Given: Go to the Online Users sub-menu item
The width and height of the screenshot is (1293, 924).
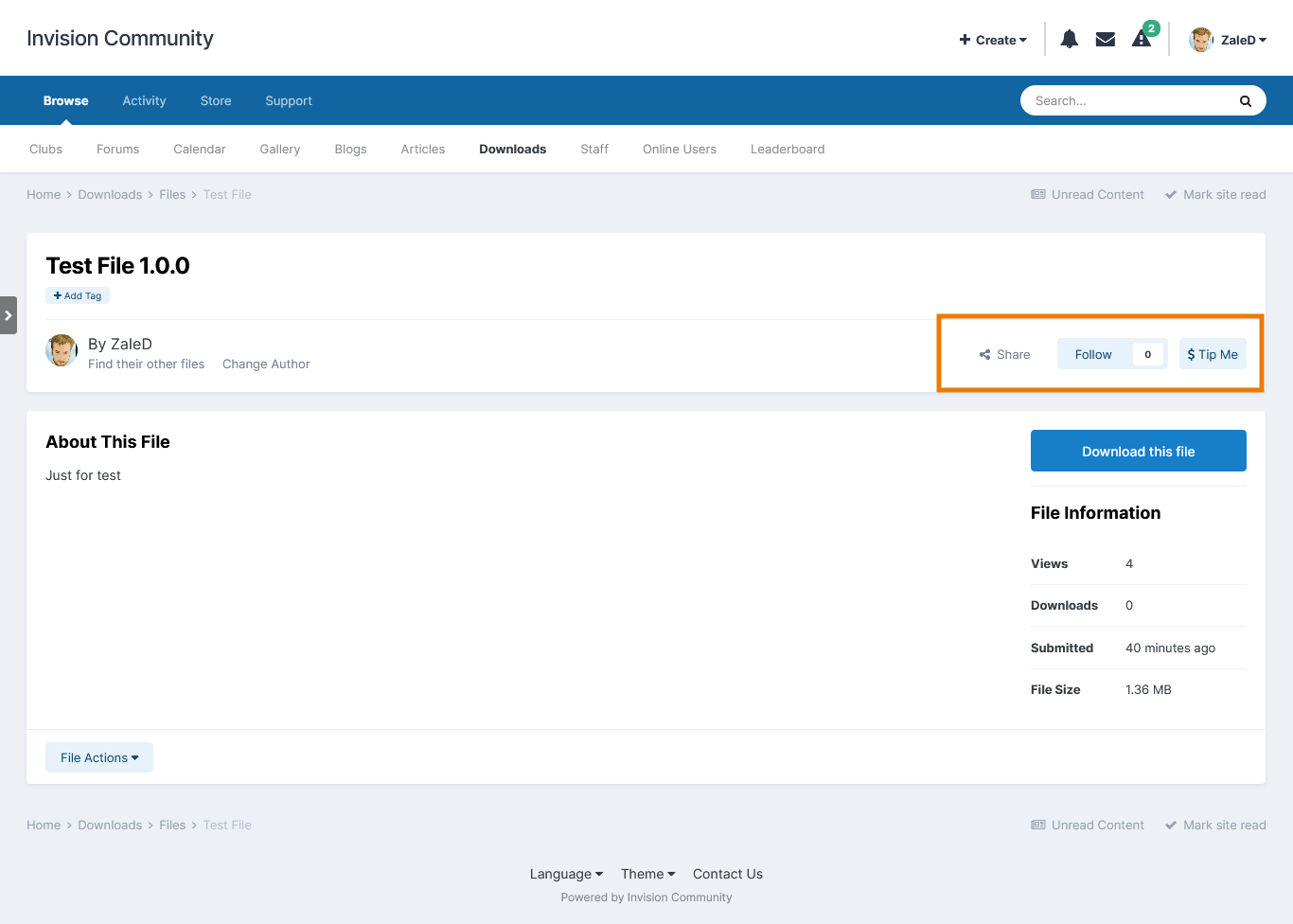Looking at the screenshot, I should coord(680,149).
